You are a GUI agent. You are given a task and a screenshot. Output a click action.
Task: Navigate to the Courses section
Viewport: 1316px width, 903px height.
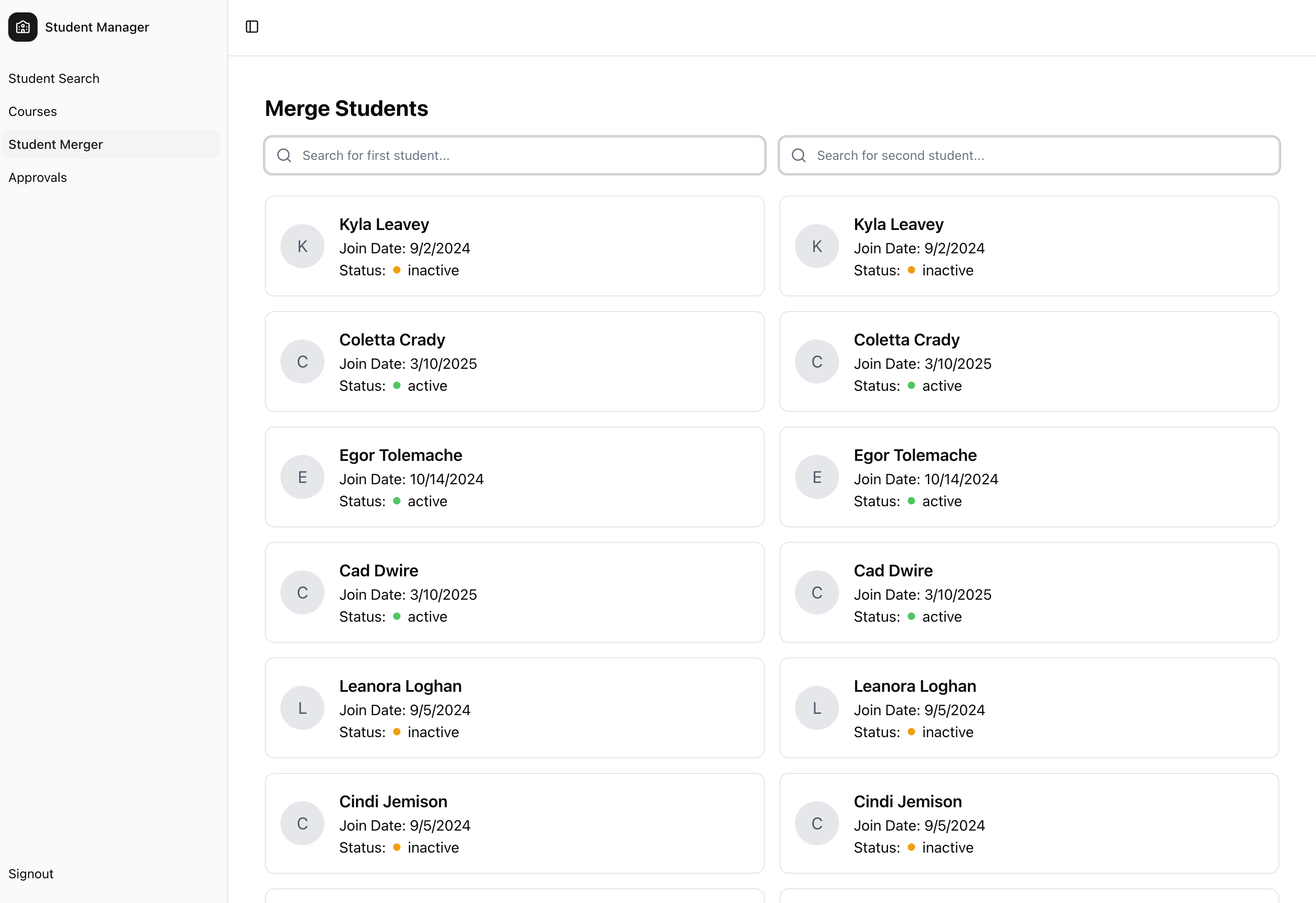[x=32, y=111]
